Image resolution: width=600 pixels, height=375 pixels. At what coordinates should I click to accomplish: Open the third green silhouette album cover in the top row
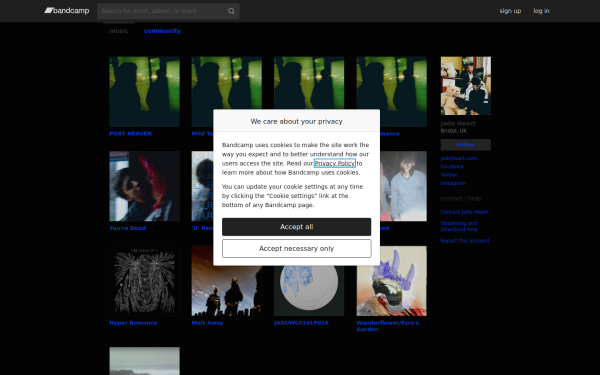(x=309, y=83)
